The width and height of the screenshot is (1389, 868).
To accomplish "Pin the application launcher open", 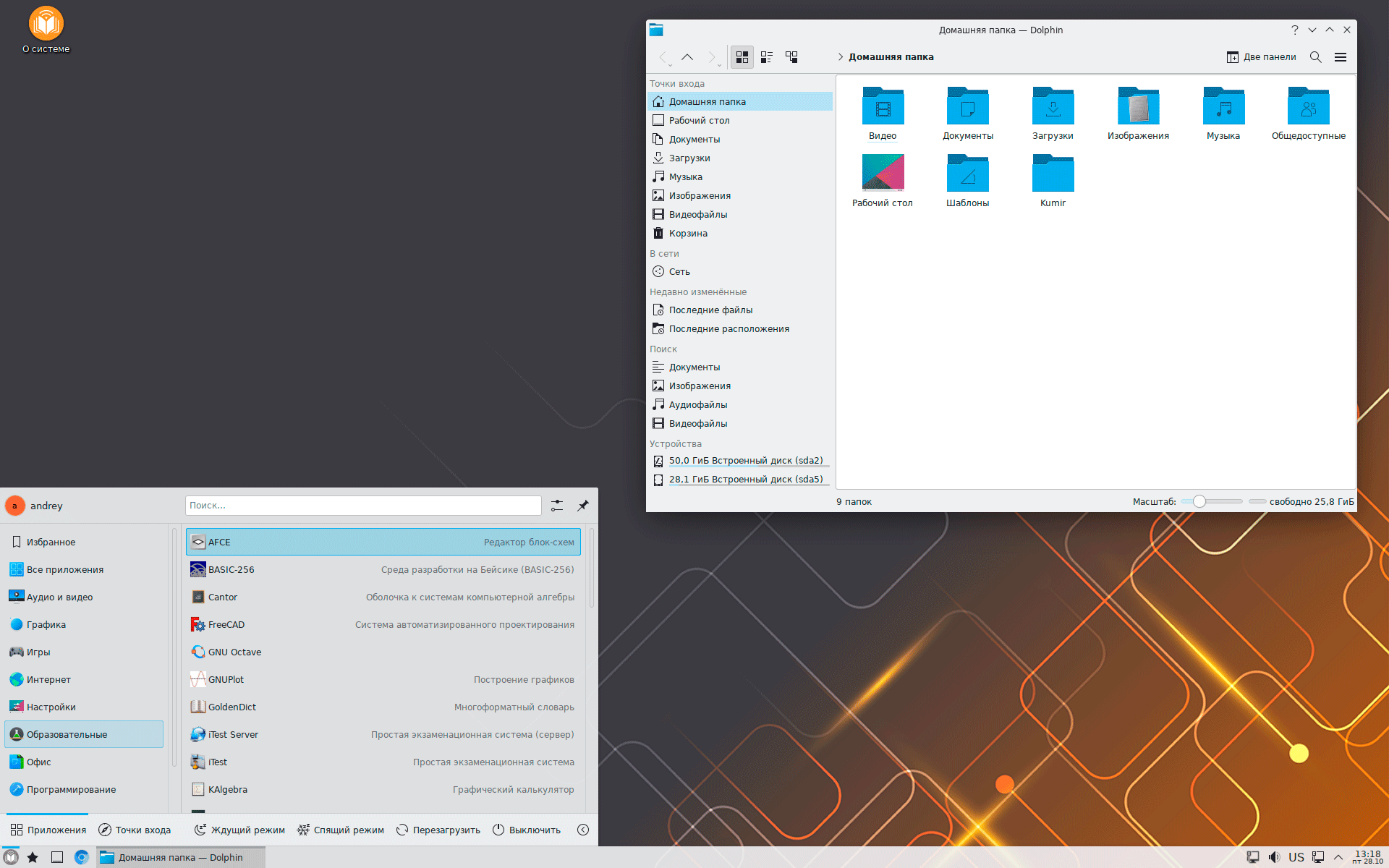I will tap(583, 506).
